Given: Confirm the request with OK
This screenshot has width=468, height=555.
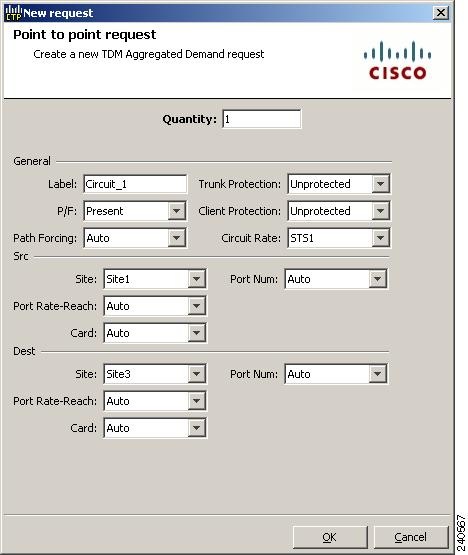Looking at the screenshot, I should click(330, 537).
